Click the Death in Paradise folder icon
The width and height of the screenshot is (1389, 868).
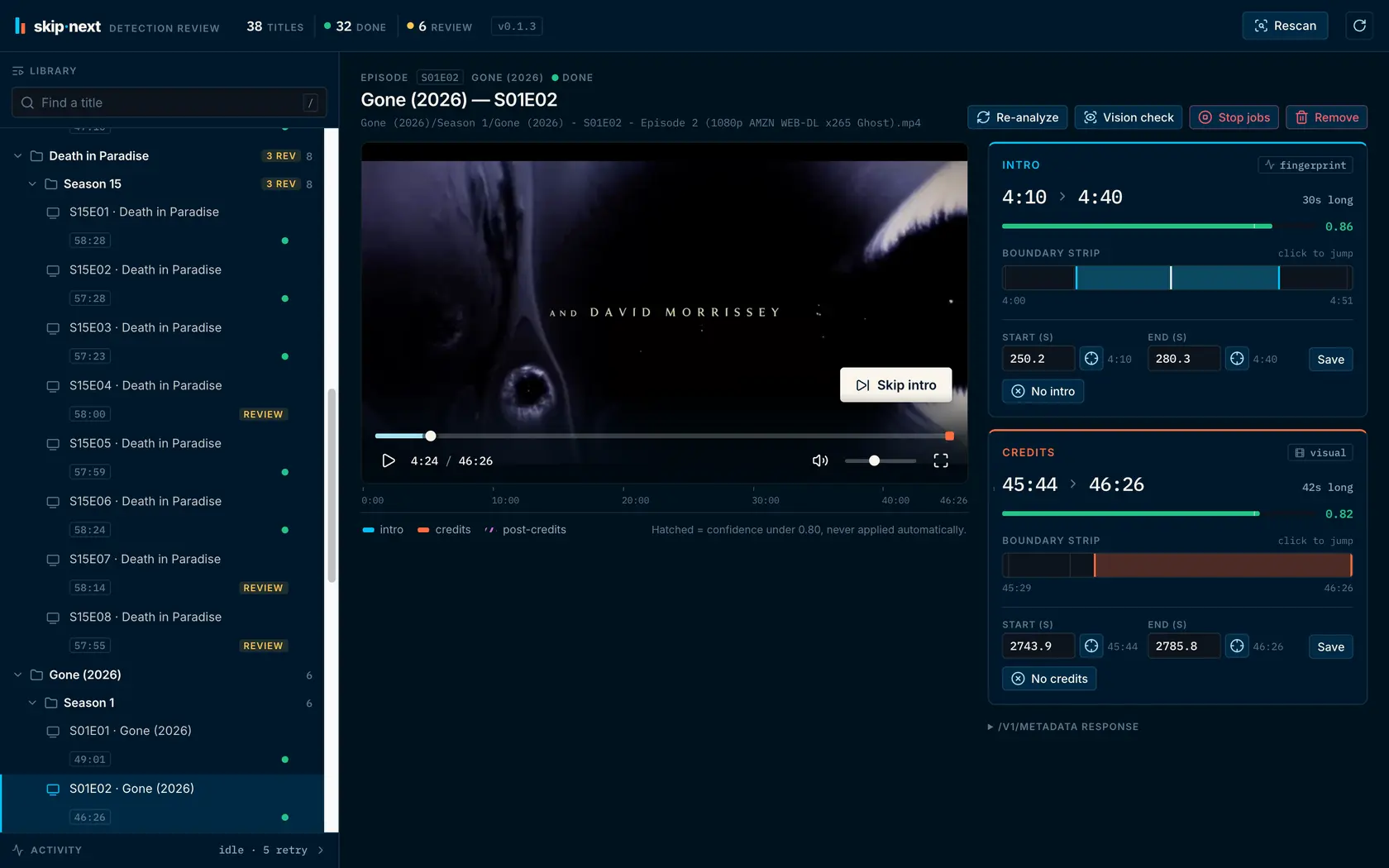36,156
